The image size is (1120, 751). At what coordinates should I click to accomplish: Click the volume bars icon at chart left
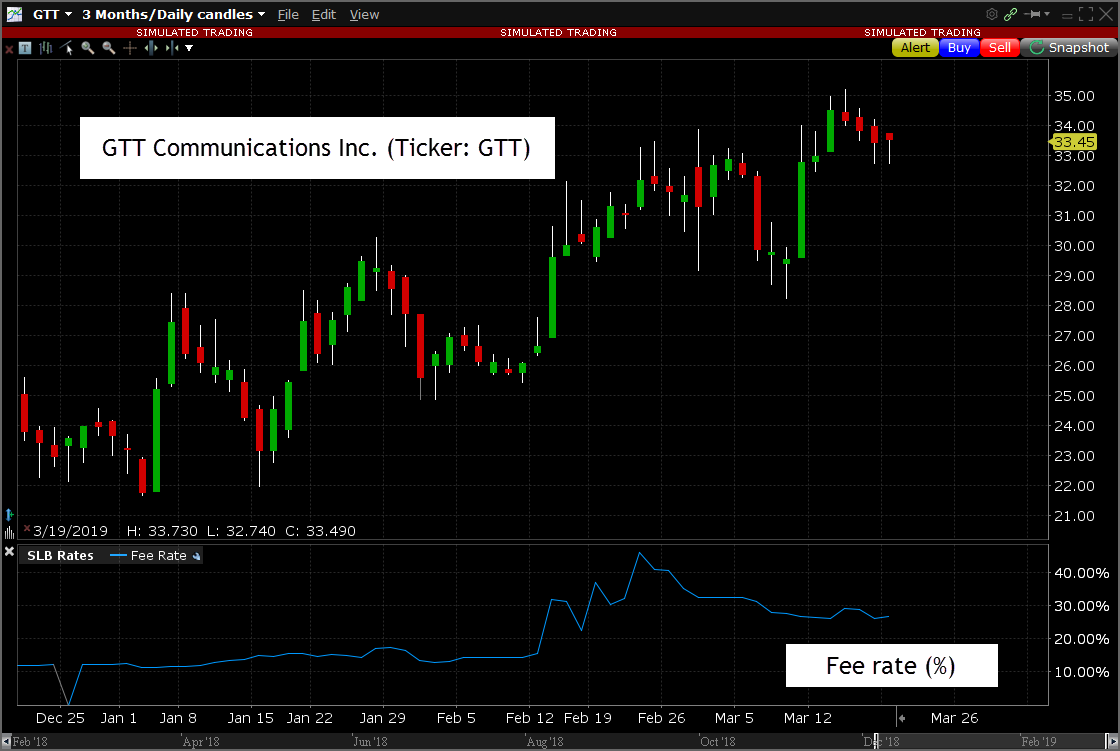click(x=9, y=532)
